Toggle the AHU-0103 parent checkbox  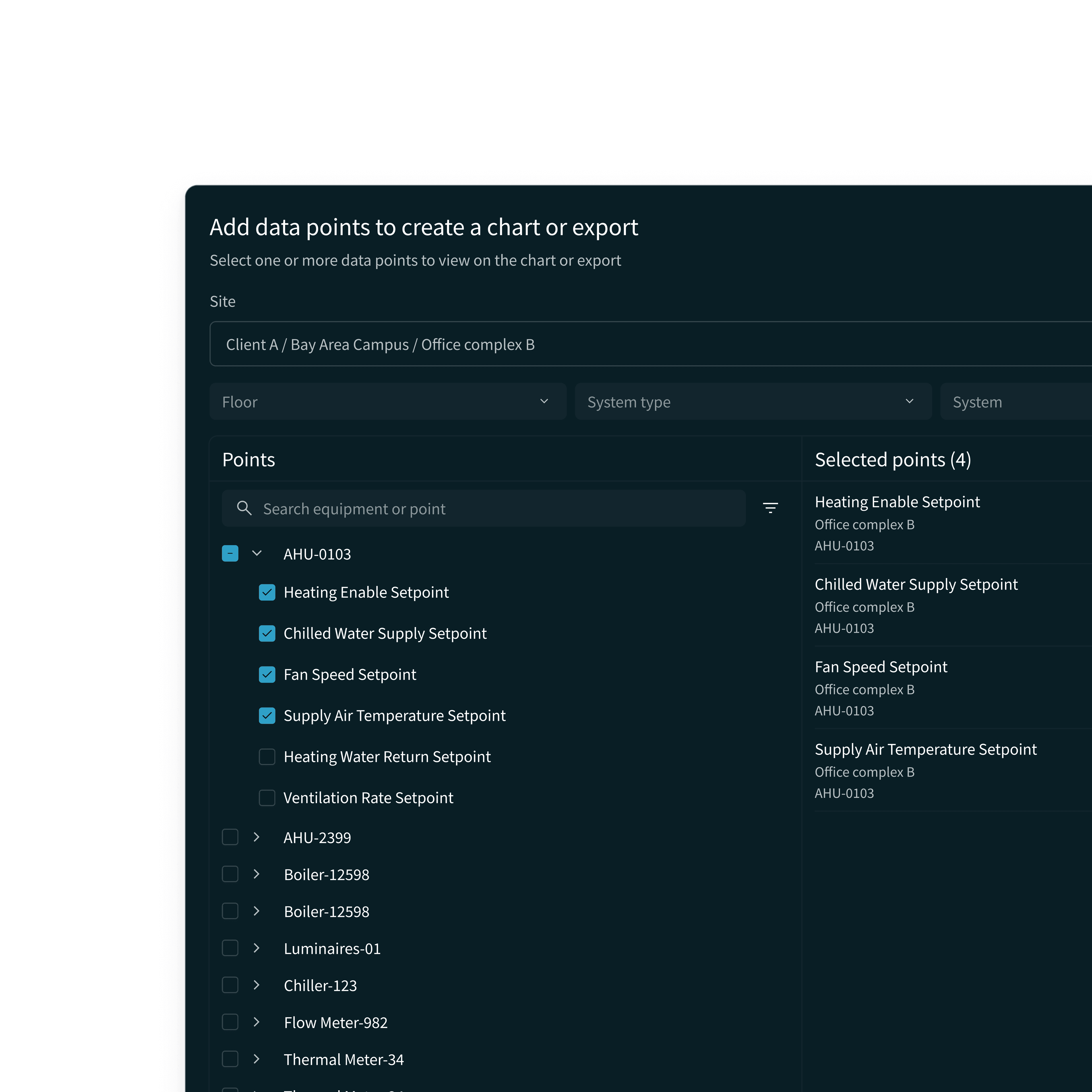230,553
